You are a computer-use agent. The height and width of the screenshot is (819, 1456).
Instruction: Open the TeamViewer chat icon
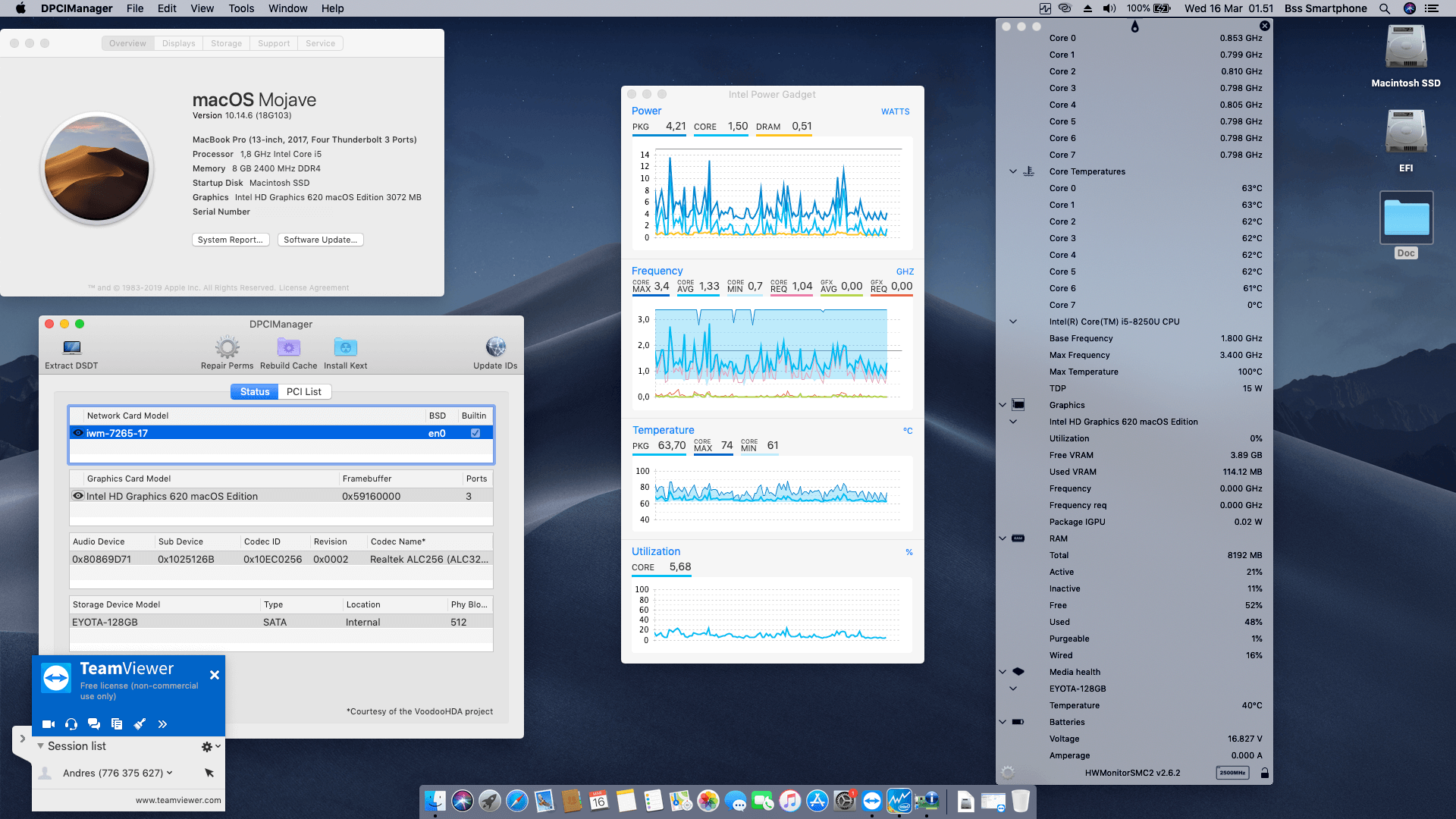94,724
